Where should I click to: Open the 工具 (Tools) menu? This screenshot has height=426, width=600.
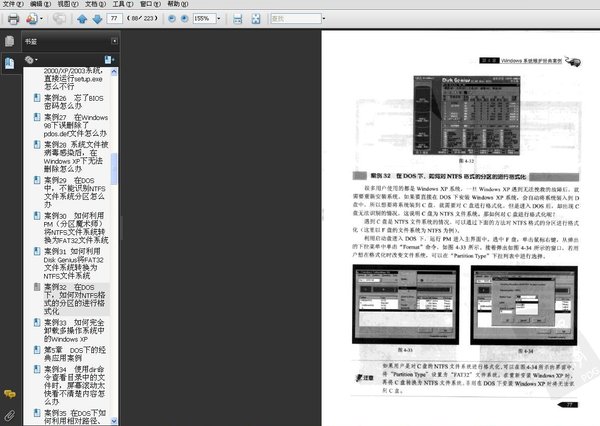[x=123, y=4]
